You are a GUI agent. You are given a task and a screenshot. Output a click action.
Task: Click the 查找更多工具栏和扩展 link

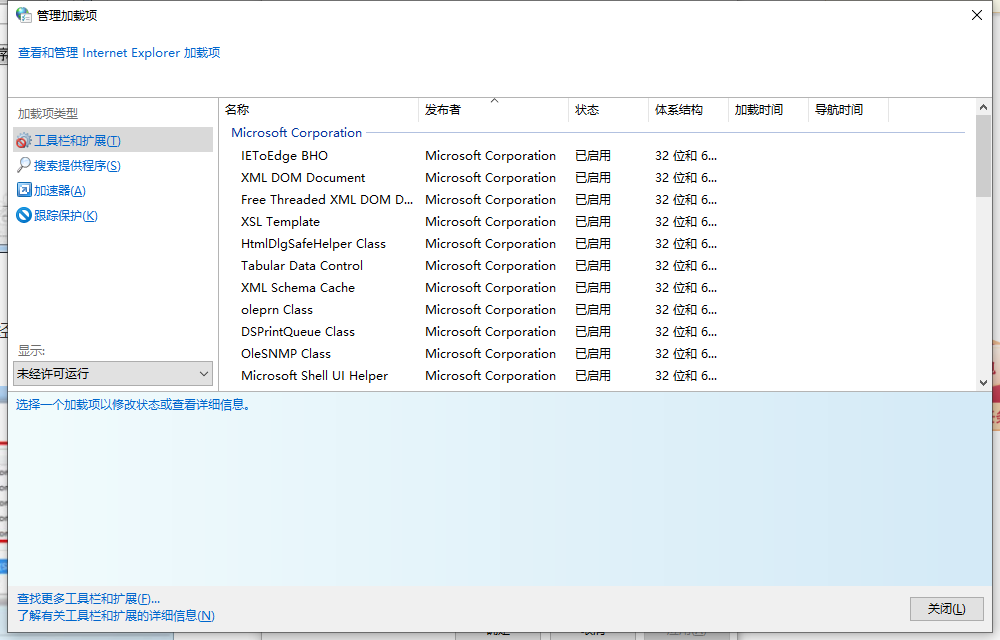pos(89,598)
